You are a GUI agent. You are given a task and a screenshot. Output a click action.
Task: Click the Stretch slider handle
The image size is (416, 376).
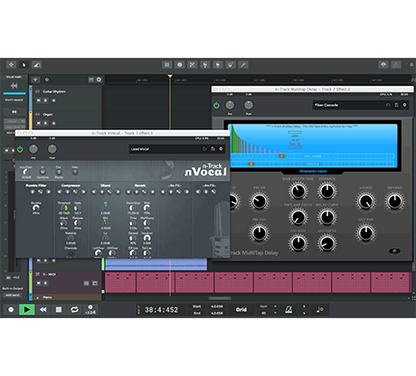251,164
